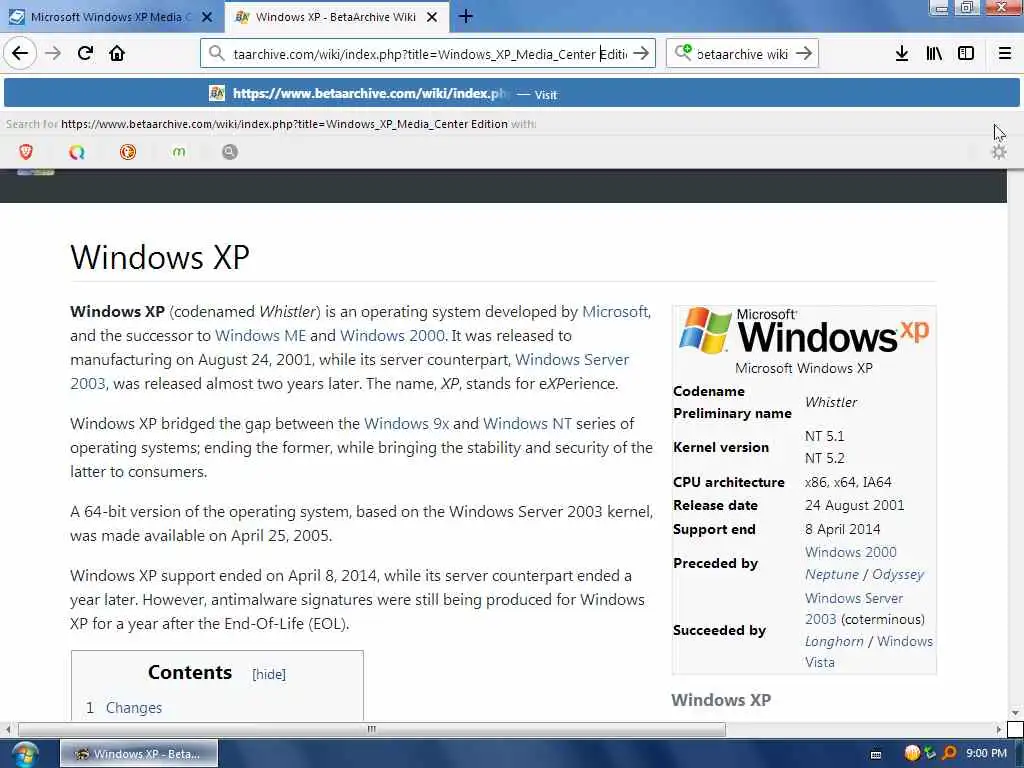Follow the Windows 9x link
The height and width of the screenshot is (768, 1024).
point(406,424)
